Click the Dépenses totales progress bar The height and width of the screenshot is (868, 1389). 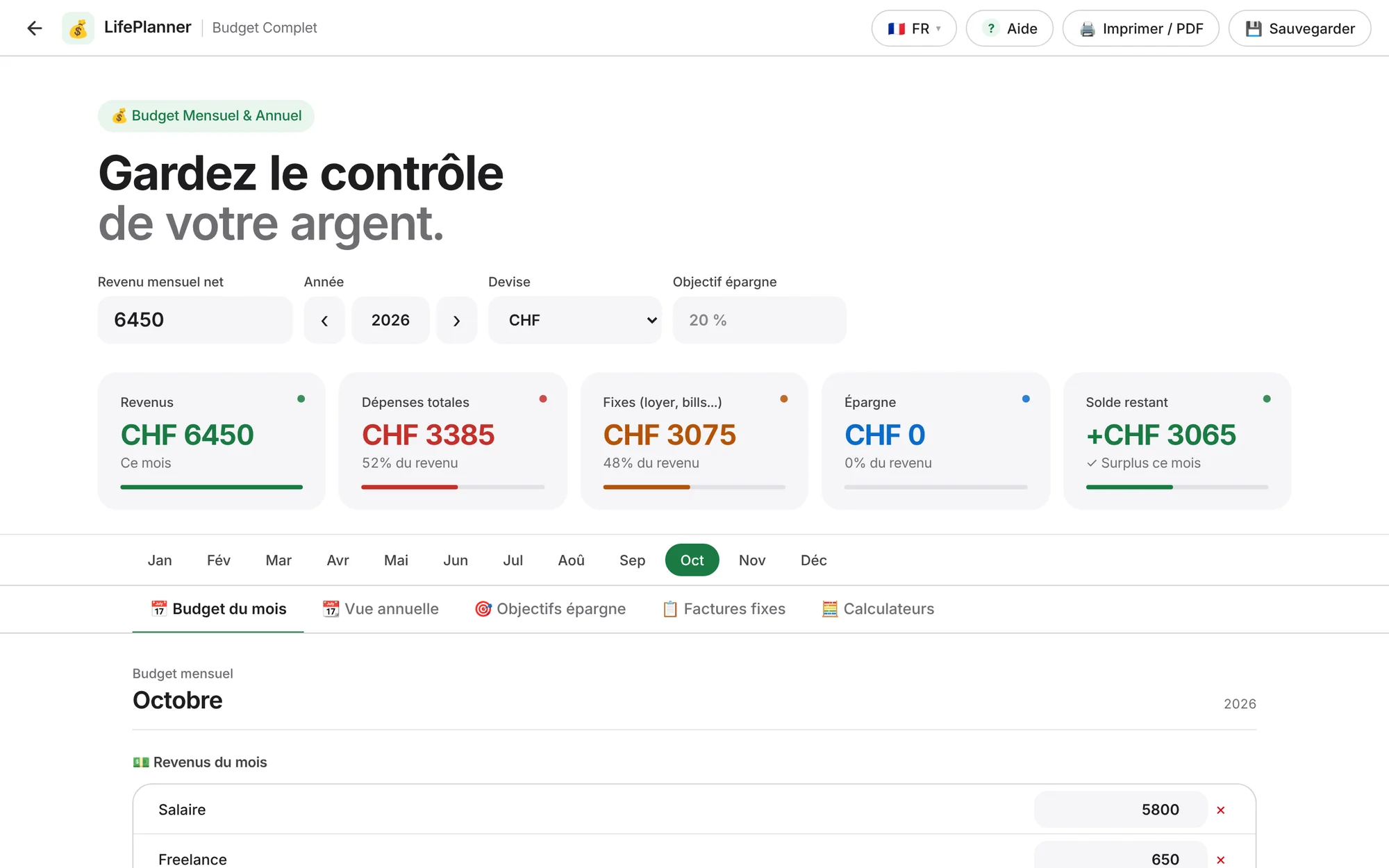tap(453, 487)
